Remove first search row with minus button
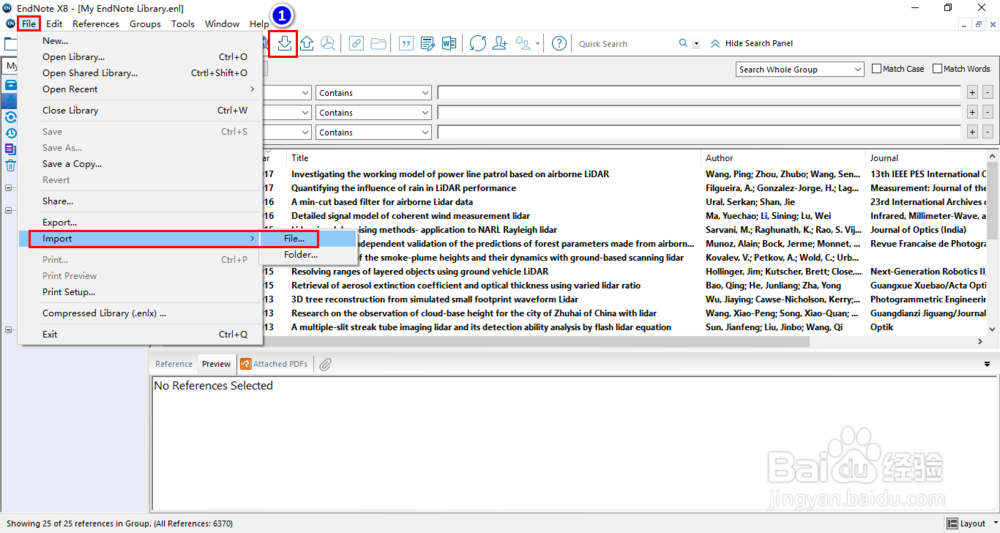The image size is (1000, 533). (x=987, y=93)
